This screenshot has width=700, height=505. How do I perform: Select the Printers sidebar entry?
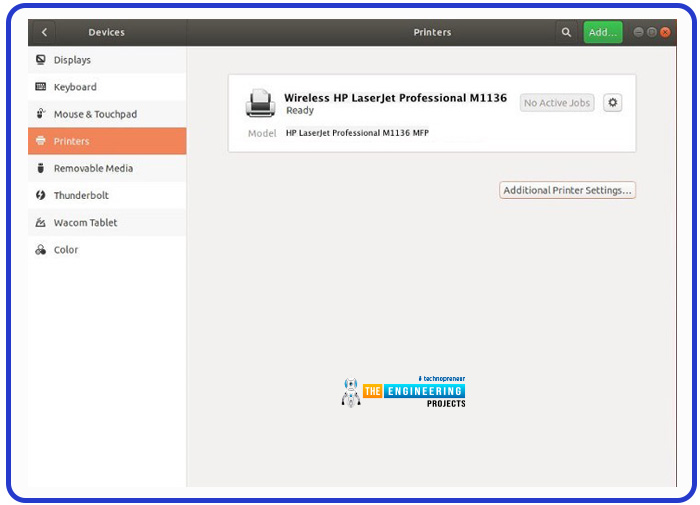[x=107, y=141]
